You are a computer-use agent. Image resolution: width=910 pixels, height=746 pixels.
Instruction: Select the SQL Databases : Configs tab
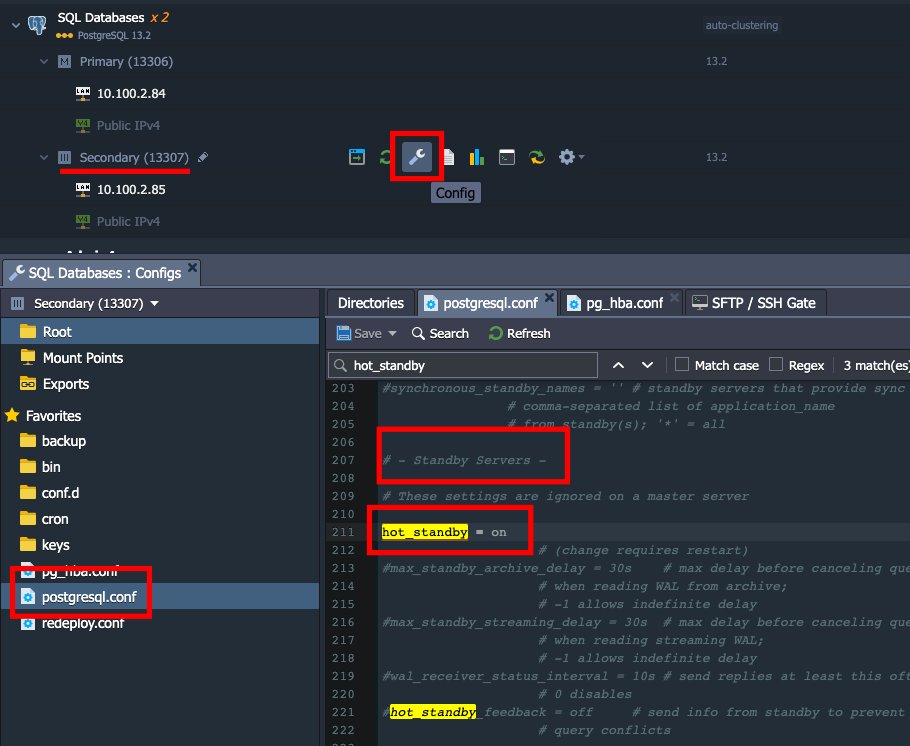click(x=102, y=273)
